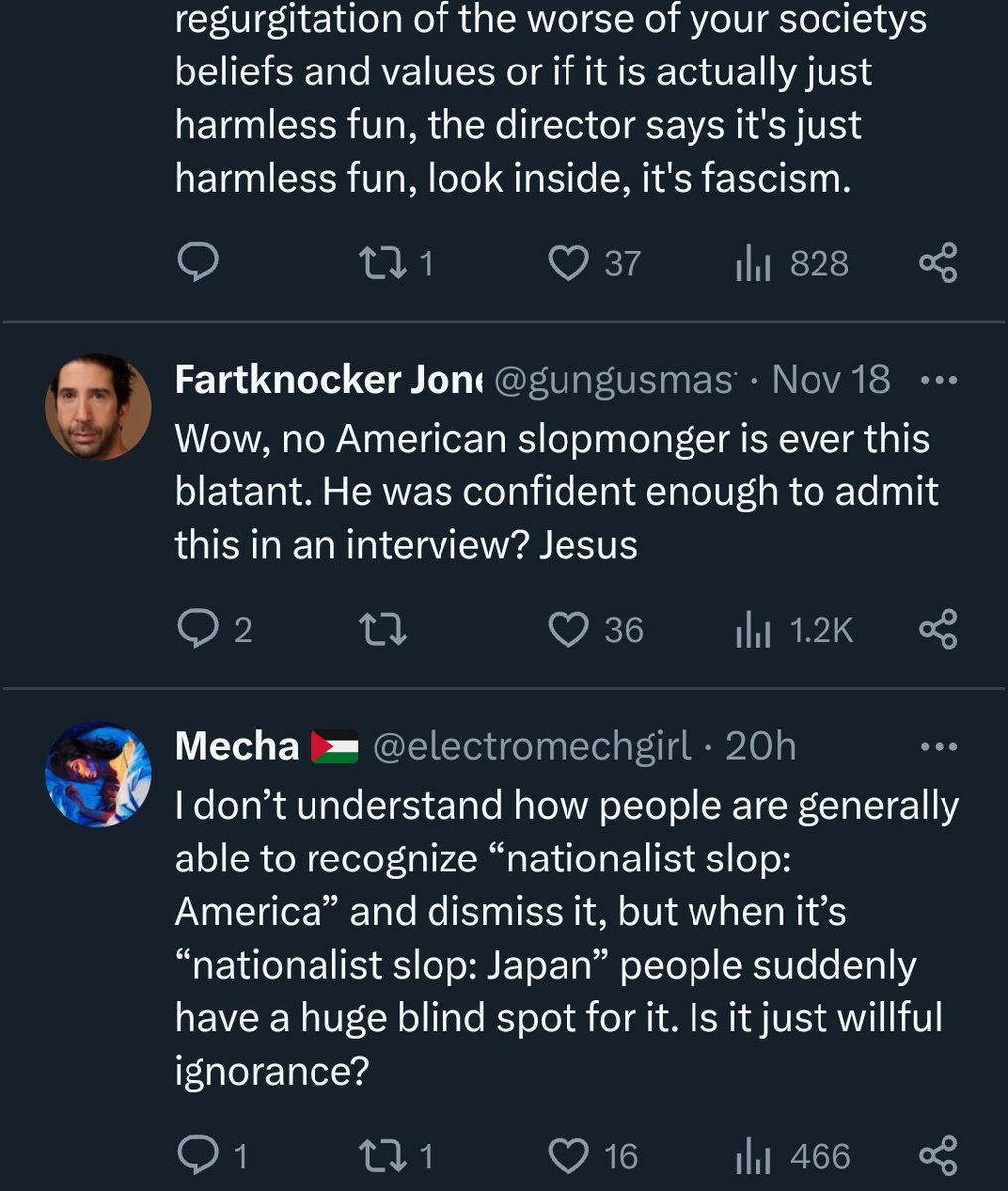The width and height of the screenshot is (1008, 1191).
Task: Repost Mecha's nationalist slop tweet
Action: pyautogui.click(x=396, y=1156)
